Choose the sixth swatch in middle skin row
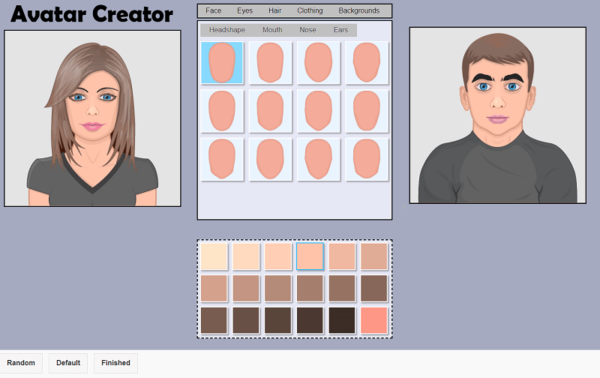The height and width of the screenshot is (378, 600). [x=374, y=288]
